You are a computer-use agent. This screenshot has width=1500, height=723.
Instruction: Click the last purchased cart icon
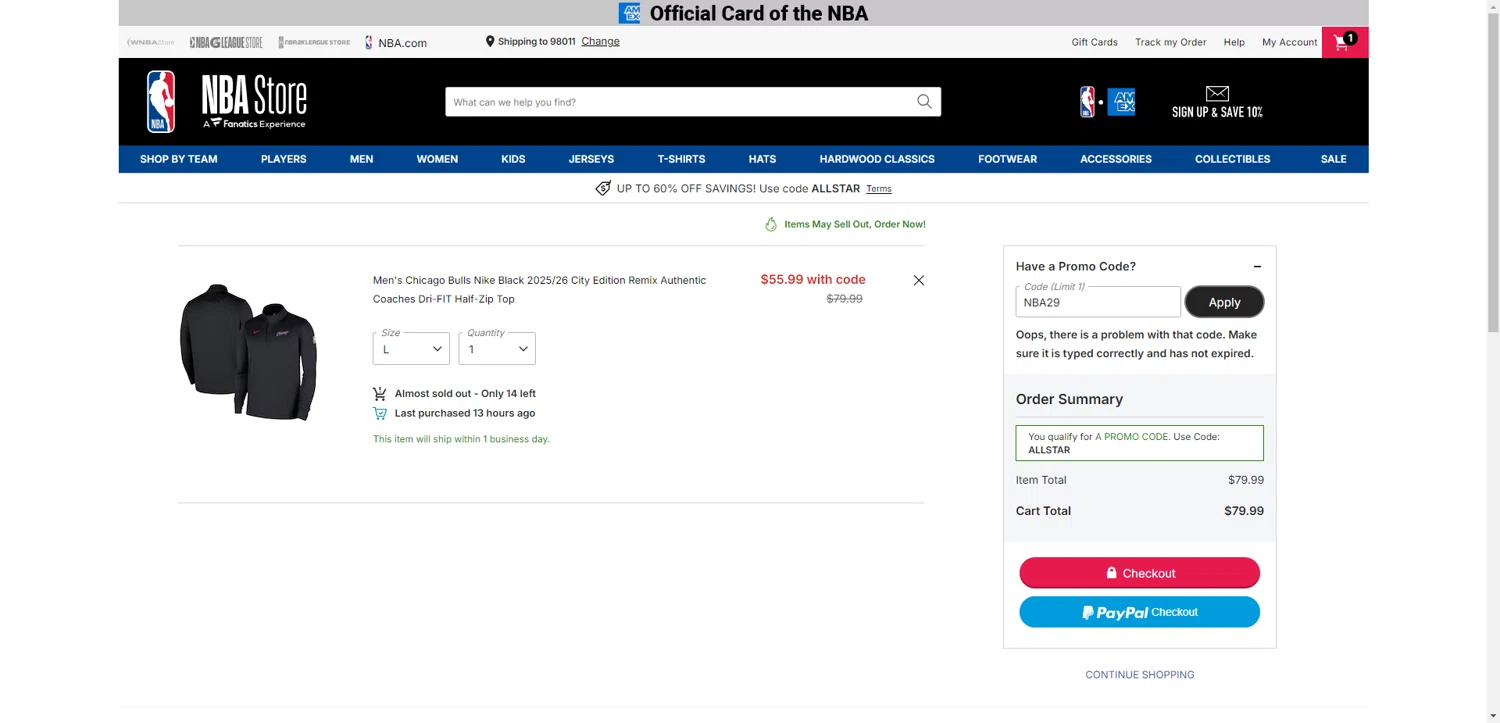tap(380, 413)
